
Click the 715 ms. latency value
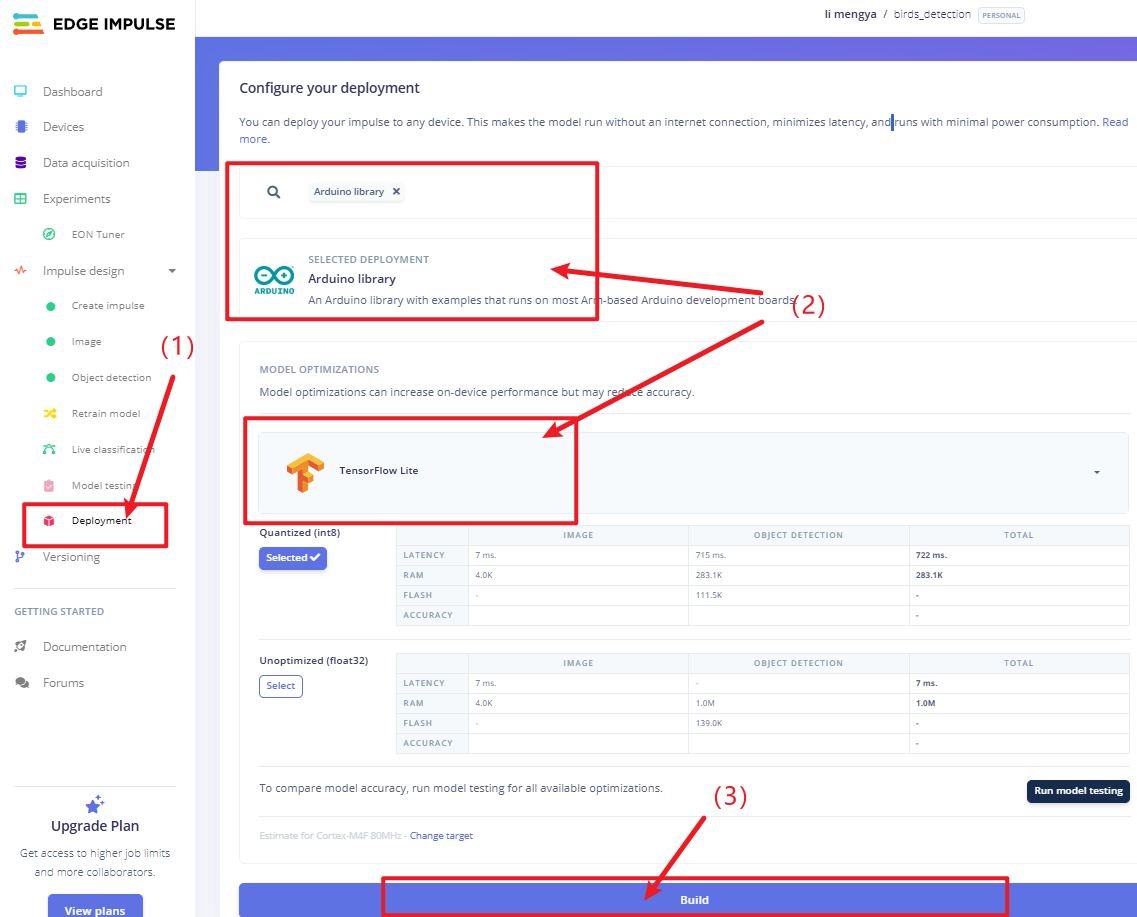point(711,555)
